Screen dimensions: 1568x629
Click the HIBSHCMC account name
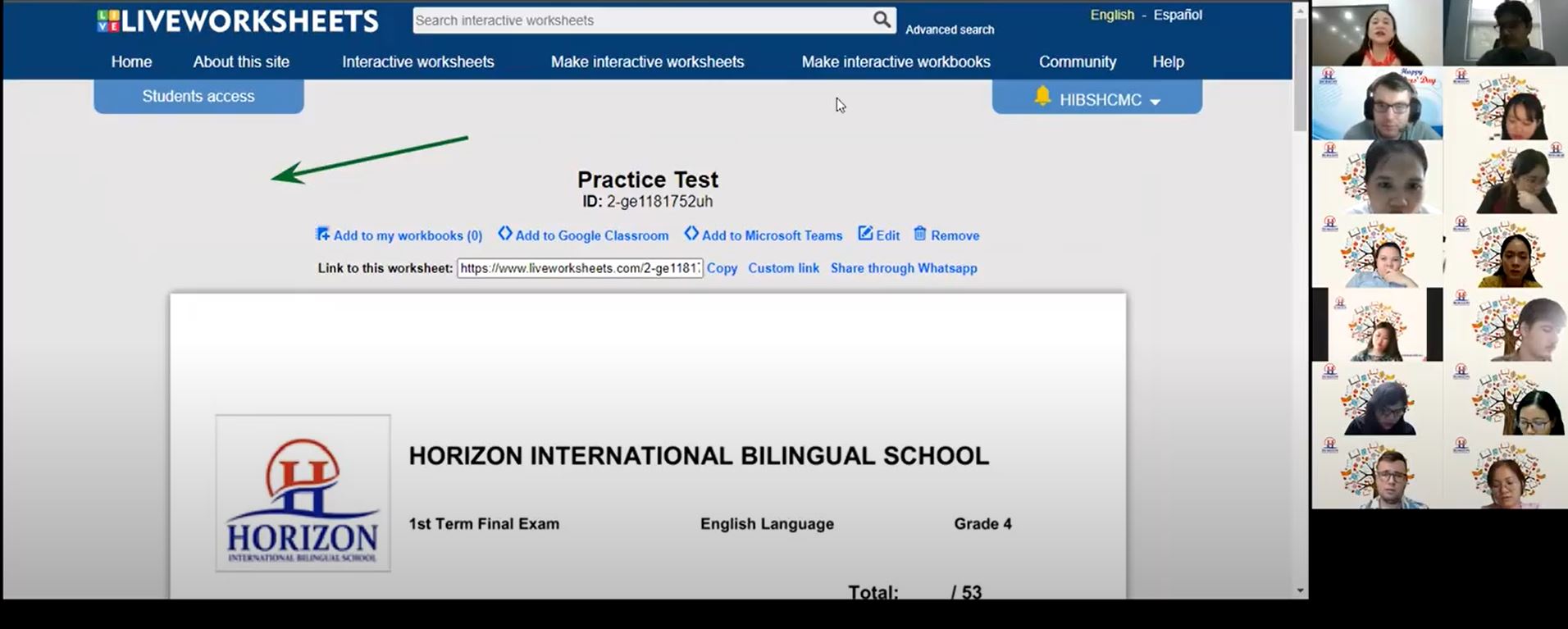click(x=1101, y=100)
